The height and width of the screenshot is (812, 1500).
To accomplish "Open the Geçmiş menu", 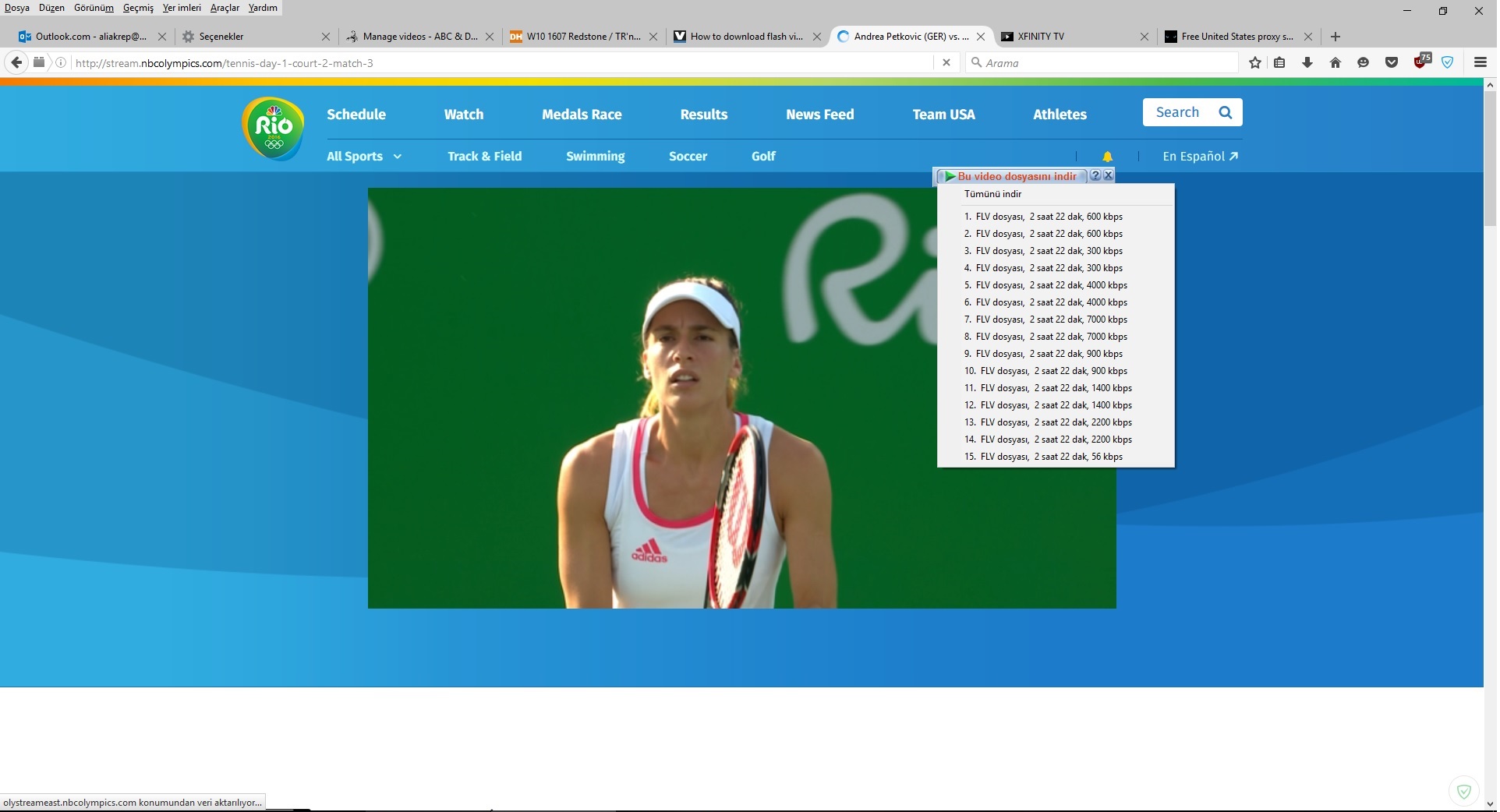I will point(138,8).
